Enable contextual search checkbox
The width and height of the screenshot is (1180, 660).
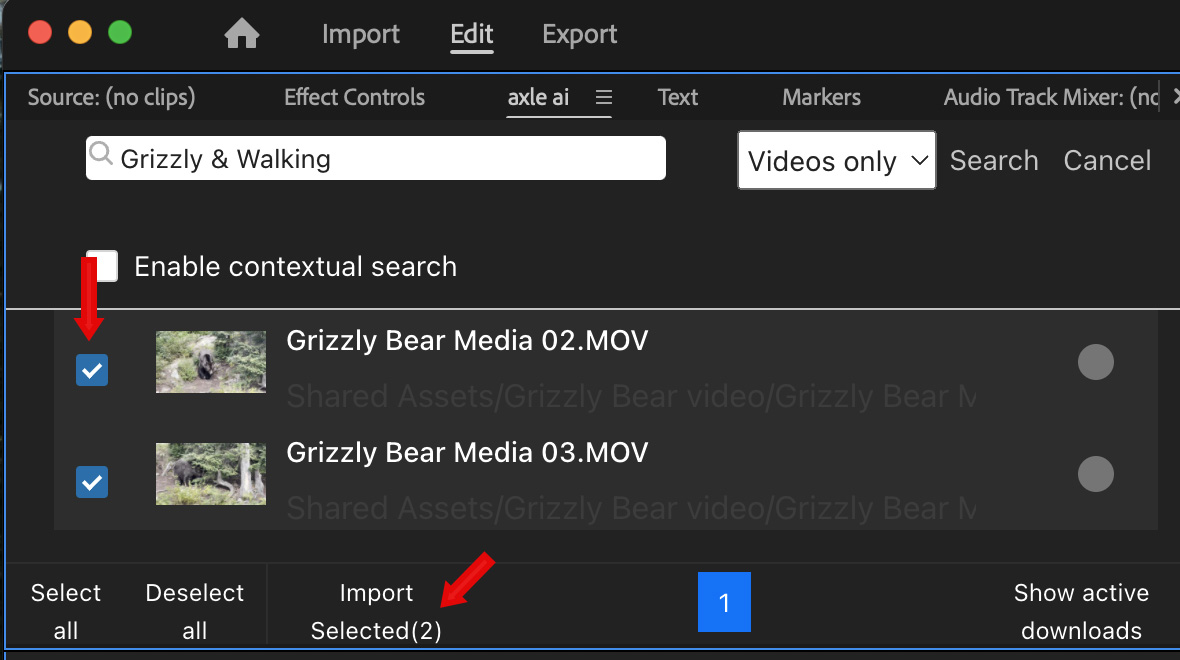tap(103, 266)
